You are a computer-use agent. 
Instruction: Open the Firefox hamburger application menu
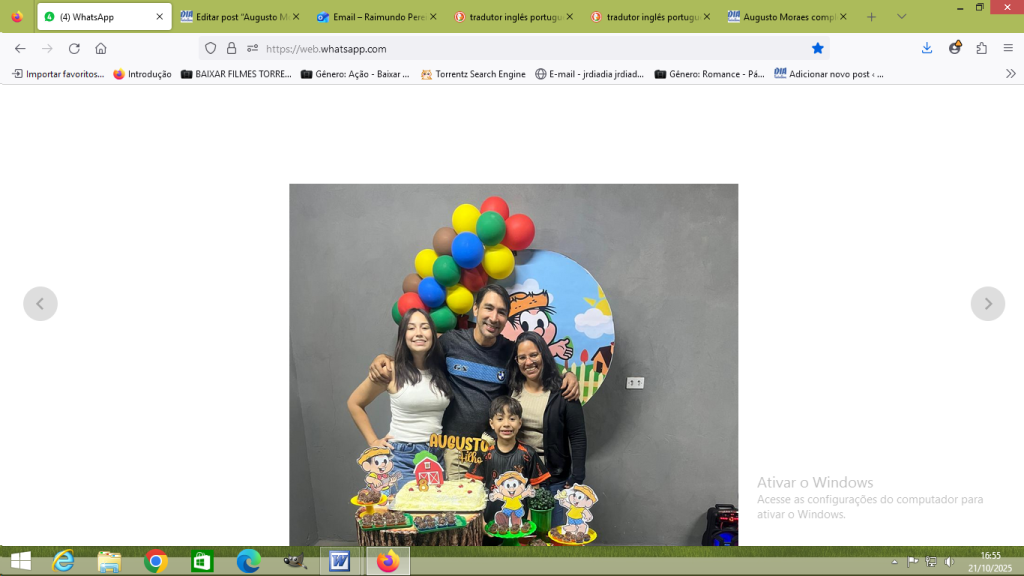tap(1008, 48)
